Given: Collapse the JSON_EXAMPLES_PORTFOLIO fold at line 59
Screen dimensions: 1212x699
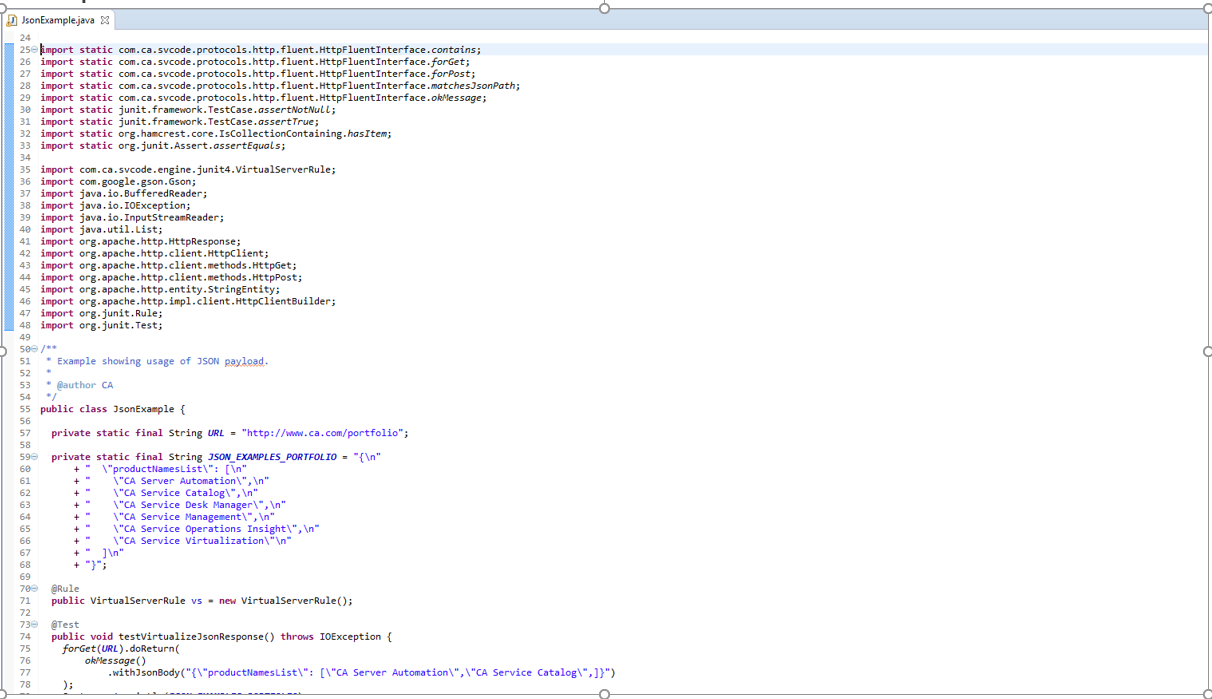Looking at the screenshot, I should pos(35,457).
